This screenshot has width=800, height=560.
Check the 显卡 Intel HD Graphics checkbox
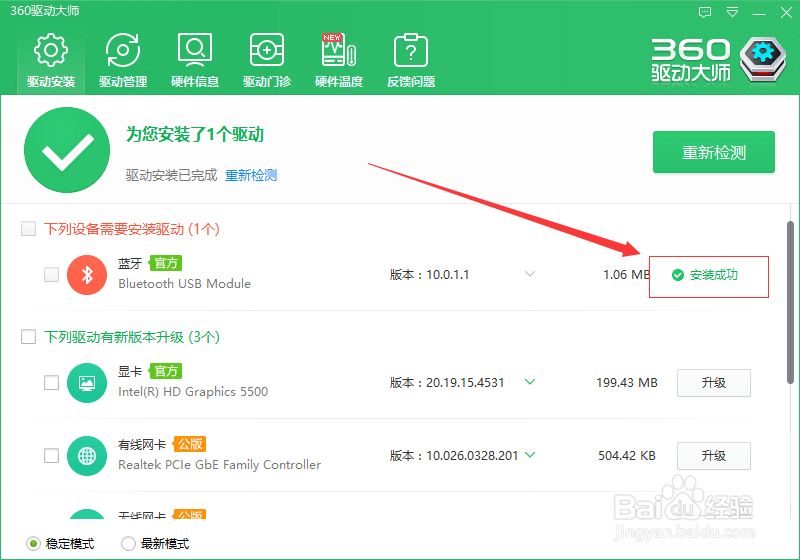(52, 383)
